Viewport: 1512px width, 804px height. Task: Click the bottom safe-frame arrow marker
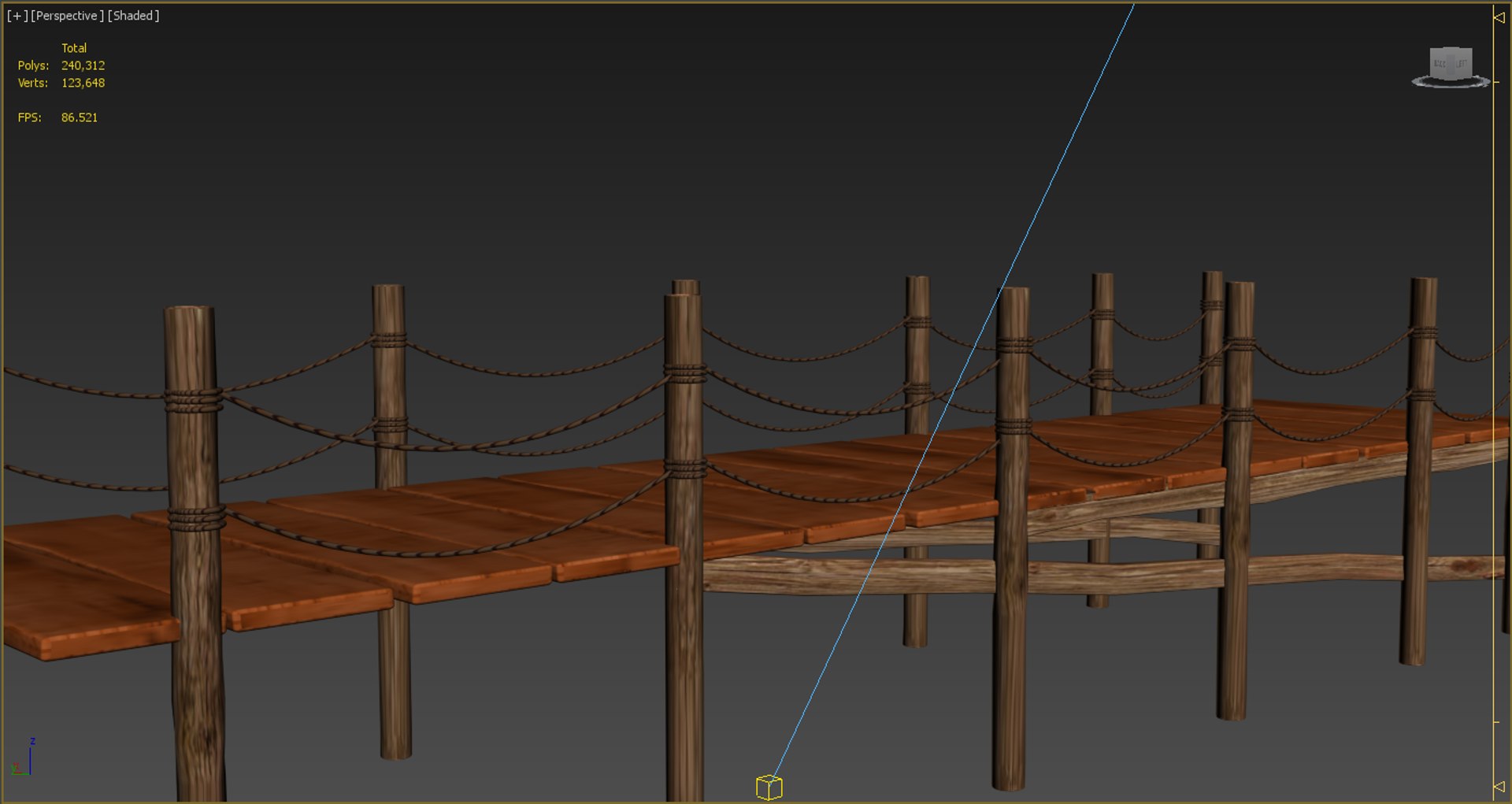pos(1499,786)
